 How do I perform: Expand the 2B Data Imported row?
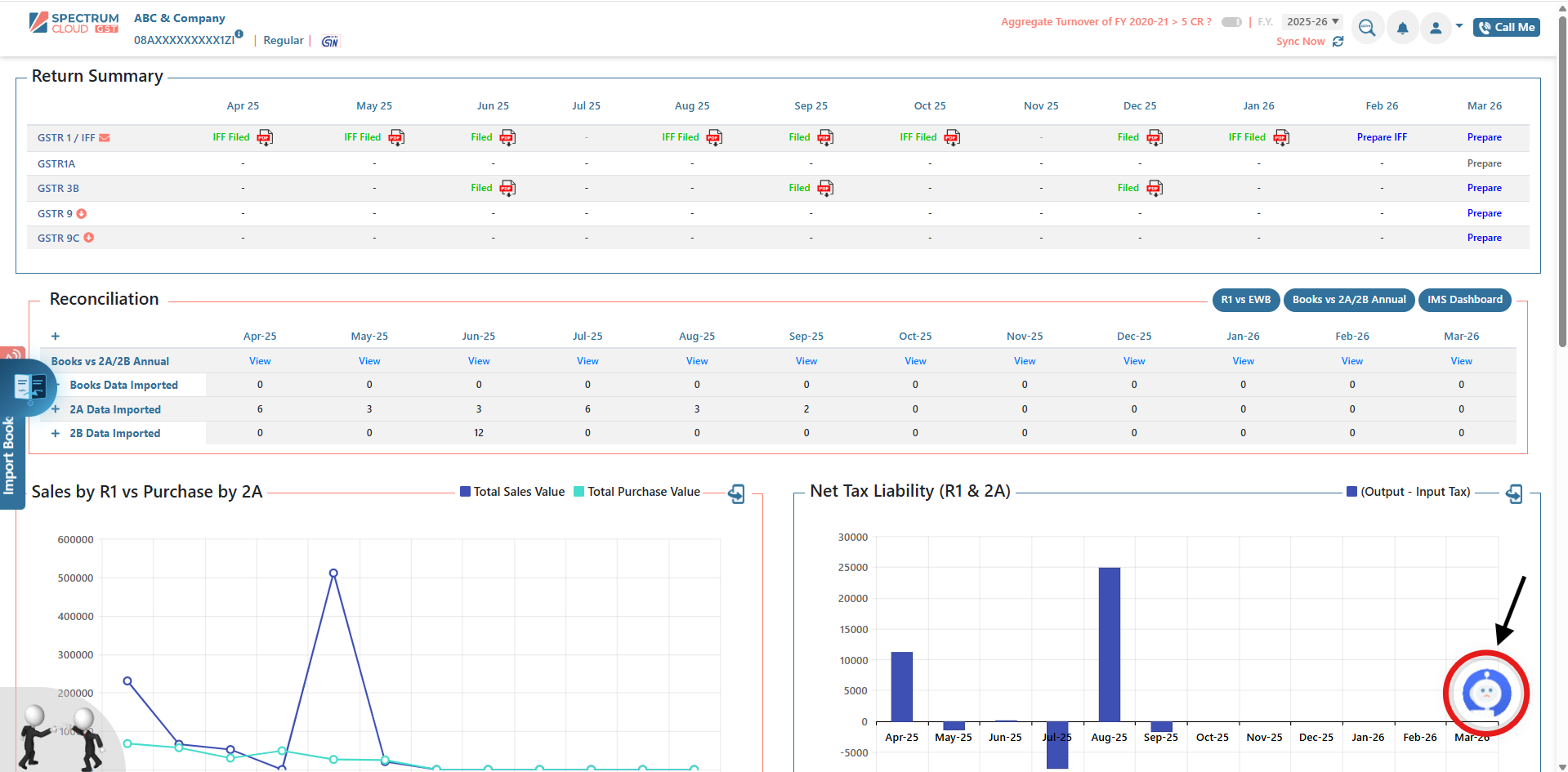pos(56,434)
